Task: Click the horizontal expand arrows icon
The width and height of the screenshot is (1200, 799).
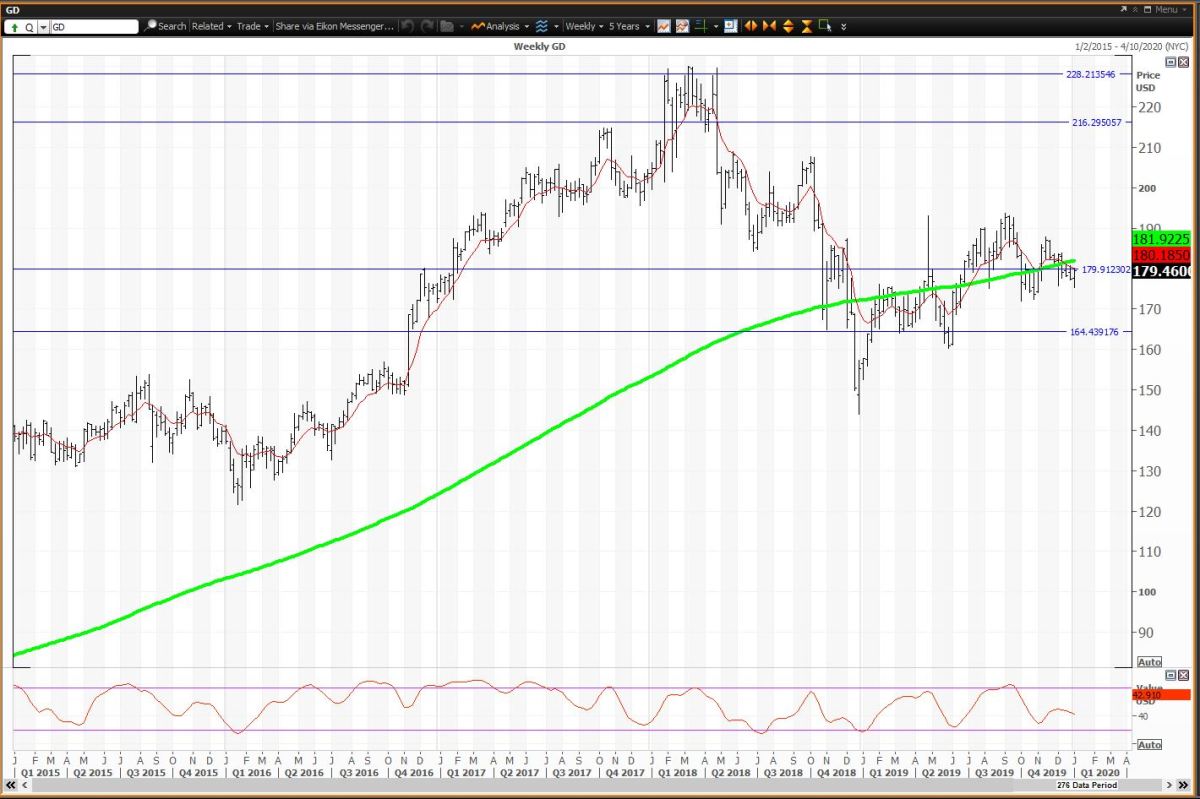Action: [x=751, y=26]
